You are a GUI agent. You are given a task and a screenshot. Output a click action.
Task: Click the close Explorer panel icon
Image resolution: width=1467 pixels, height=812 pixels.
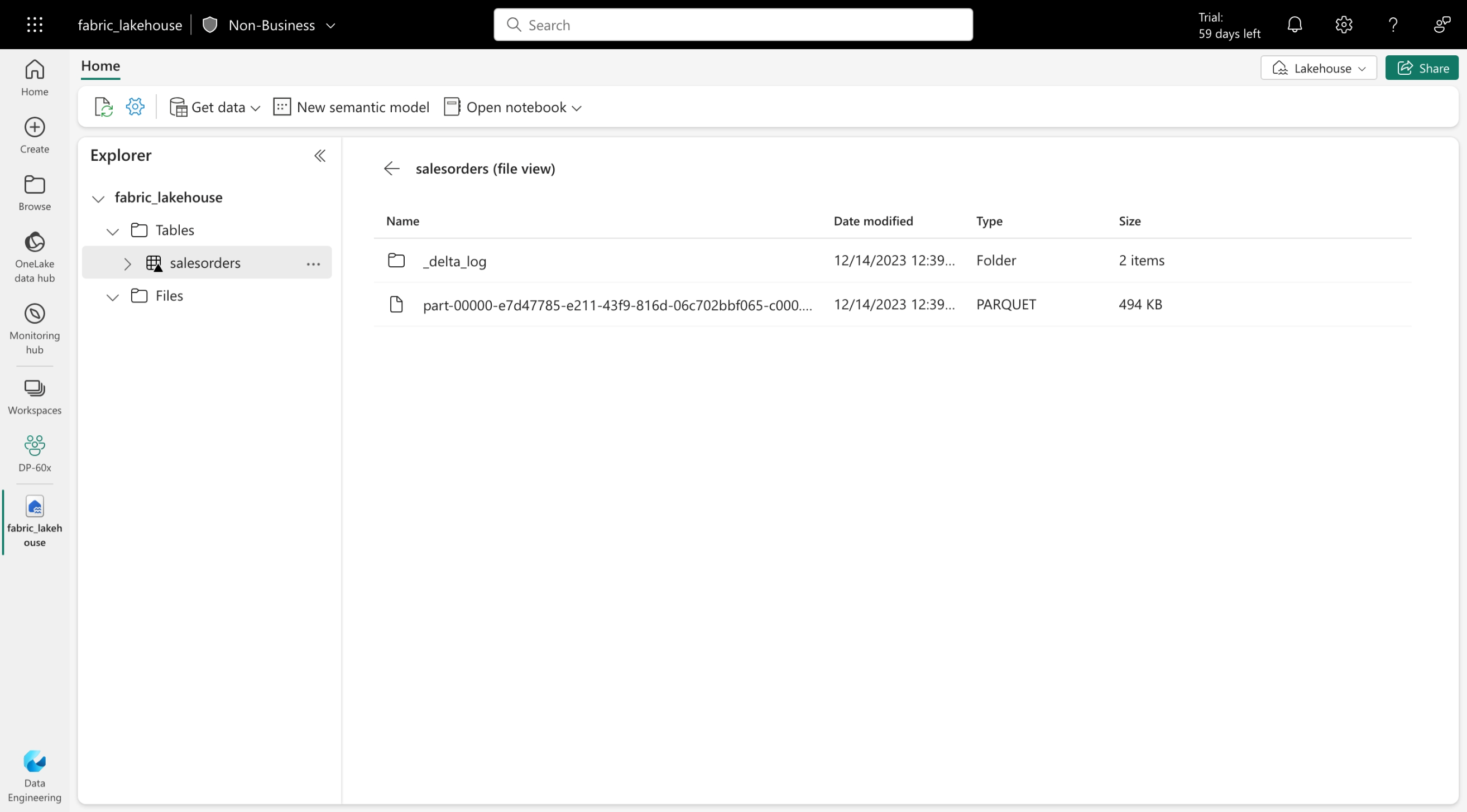320,155
